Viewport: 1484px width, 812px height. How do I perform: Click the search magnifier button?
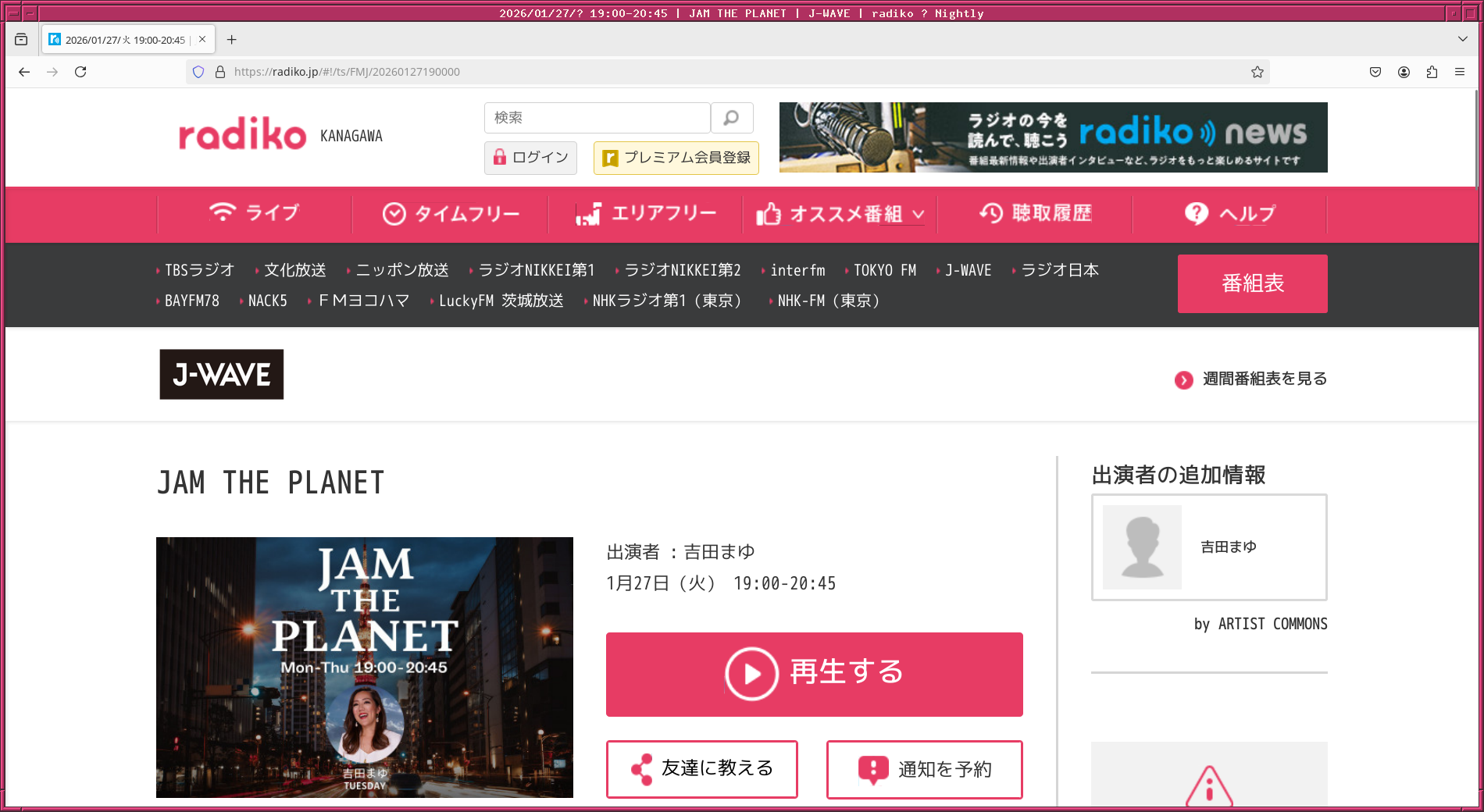[731, 118]
